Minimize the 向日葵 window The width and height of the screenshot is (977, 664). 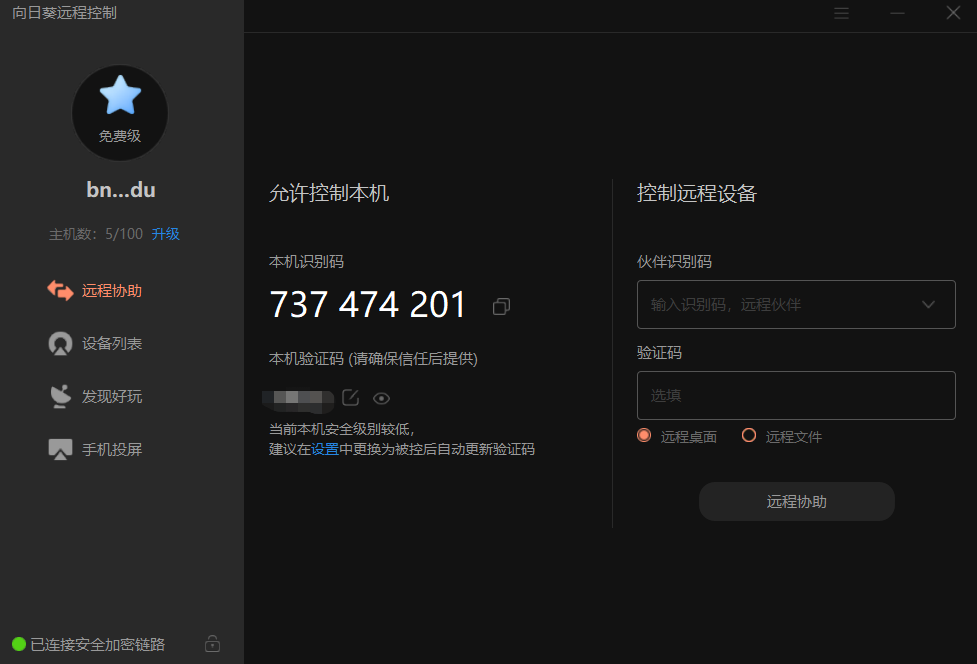(897, 13)
